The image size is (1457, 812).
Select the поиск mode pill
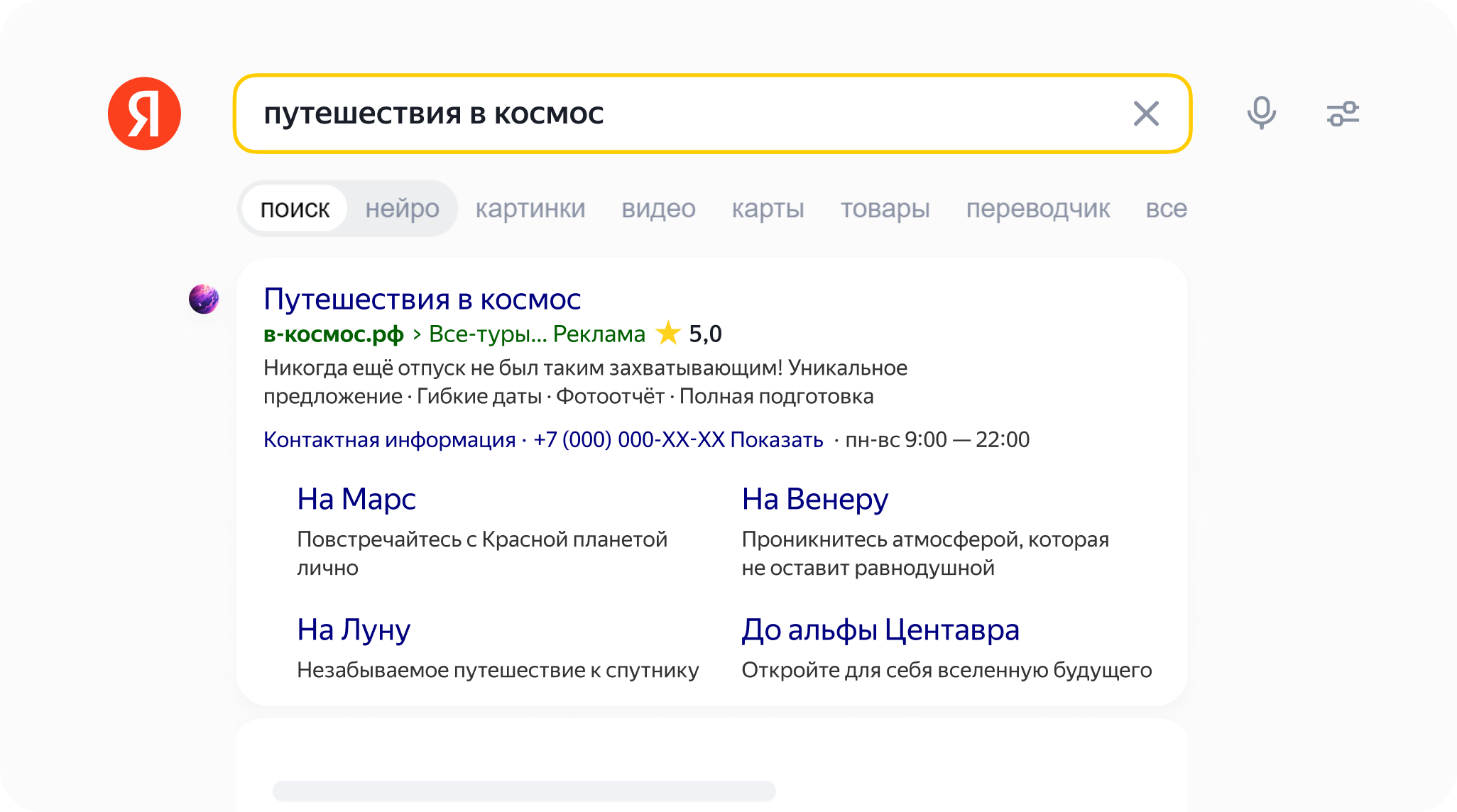pyautogui.click(x=295, y=209)
